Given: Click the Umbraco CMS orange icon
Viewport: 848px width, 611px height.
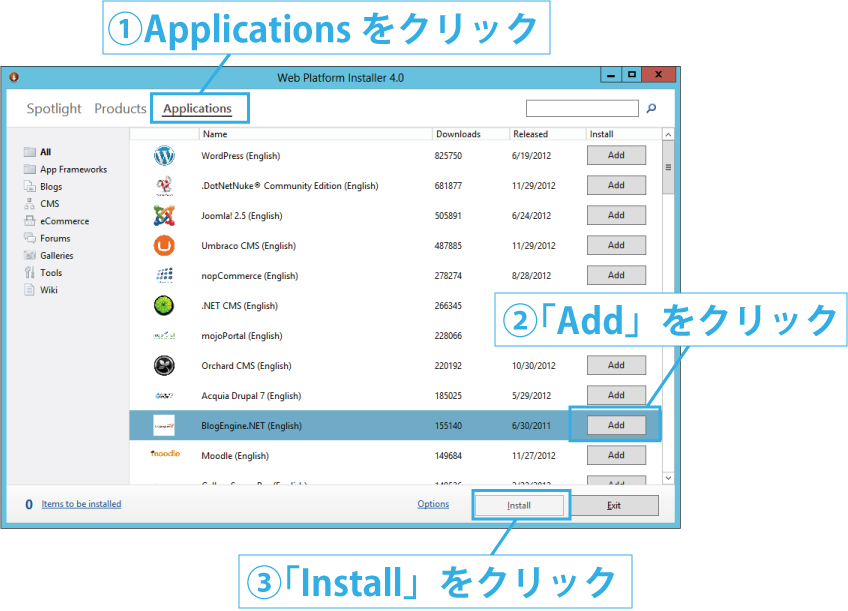Looking at the screenshot, I should click(x=164, y=245).
